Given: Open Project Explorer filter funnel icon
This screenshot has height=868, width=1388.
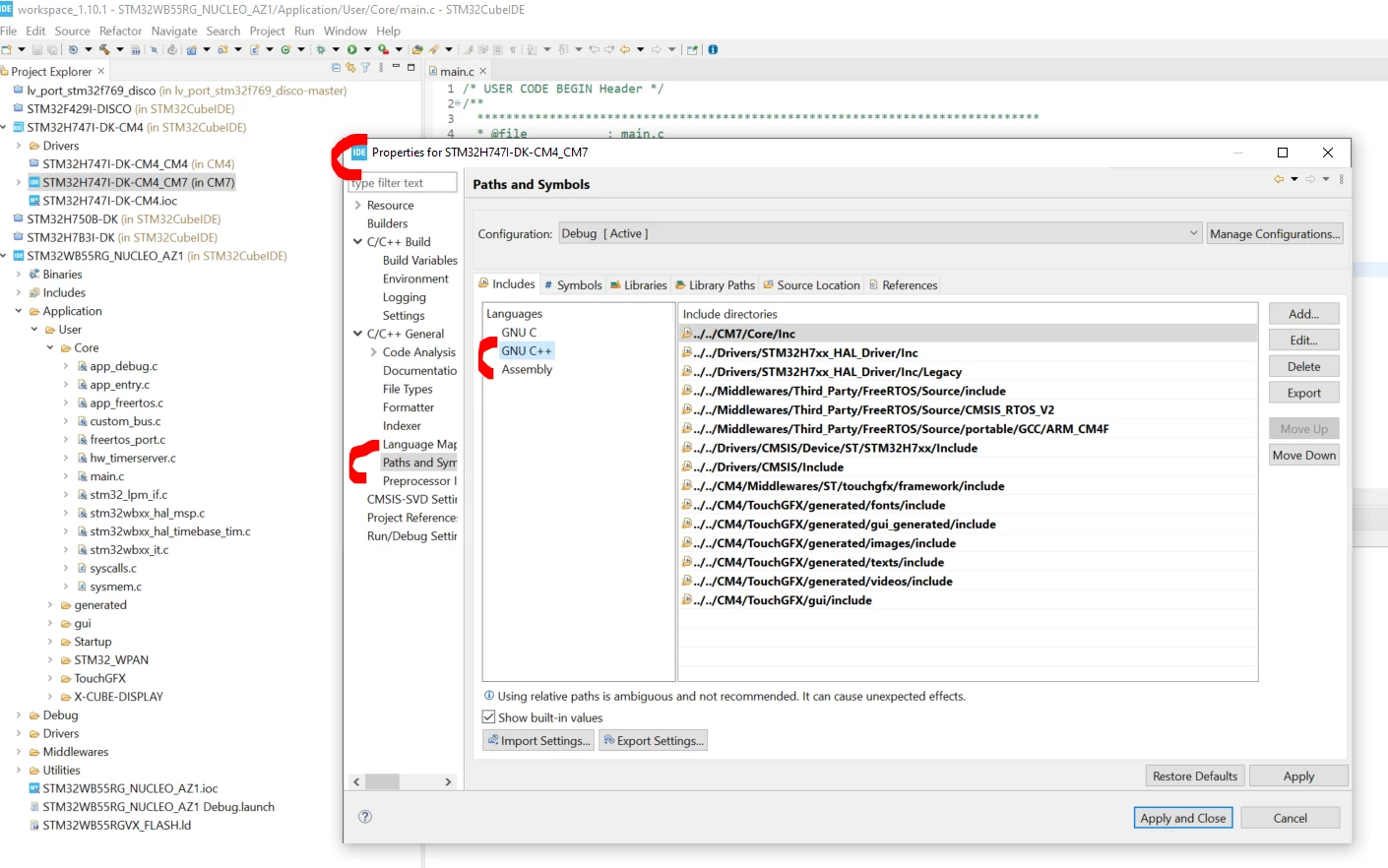Looking at the screenshot, I should point(365,68).
